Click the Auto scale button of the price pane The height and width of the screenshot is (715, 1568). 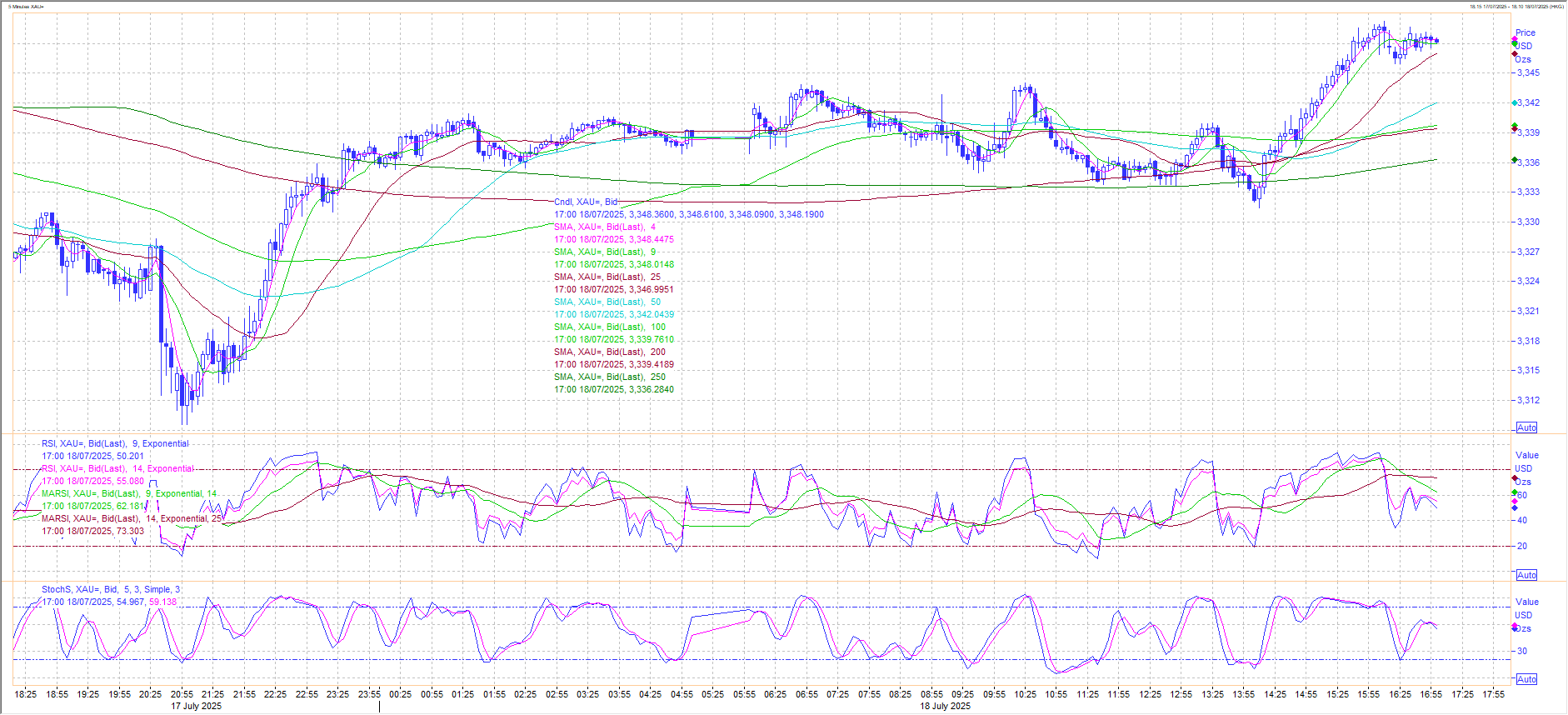[1526, 427]
